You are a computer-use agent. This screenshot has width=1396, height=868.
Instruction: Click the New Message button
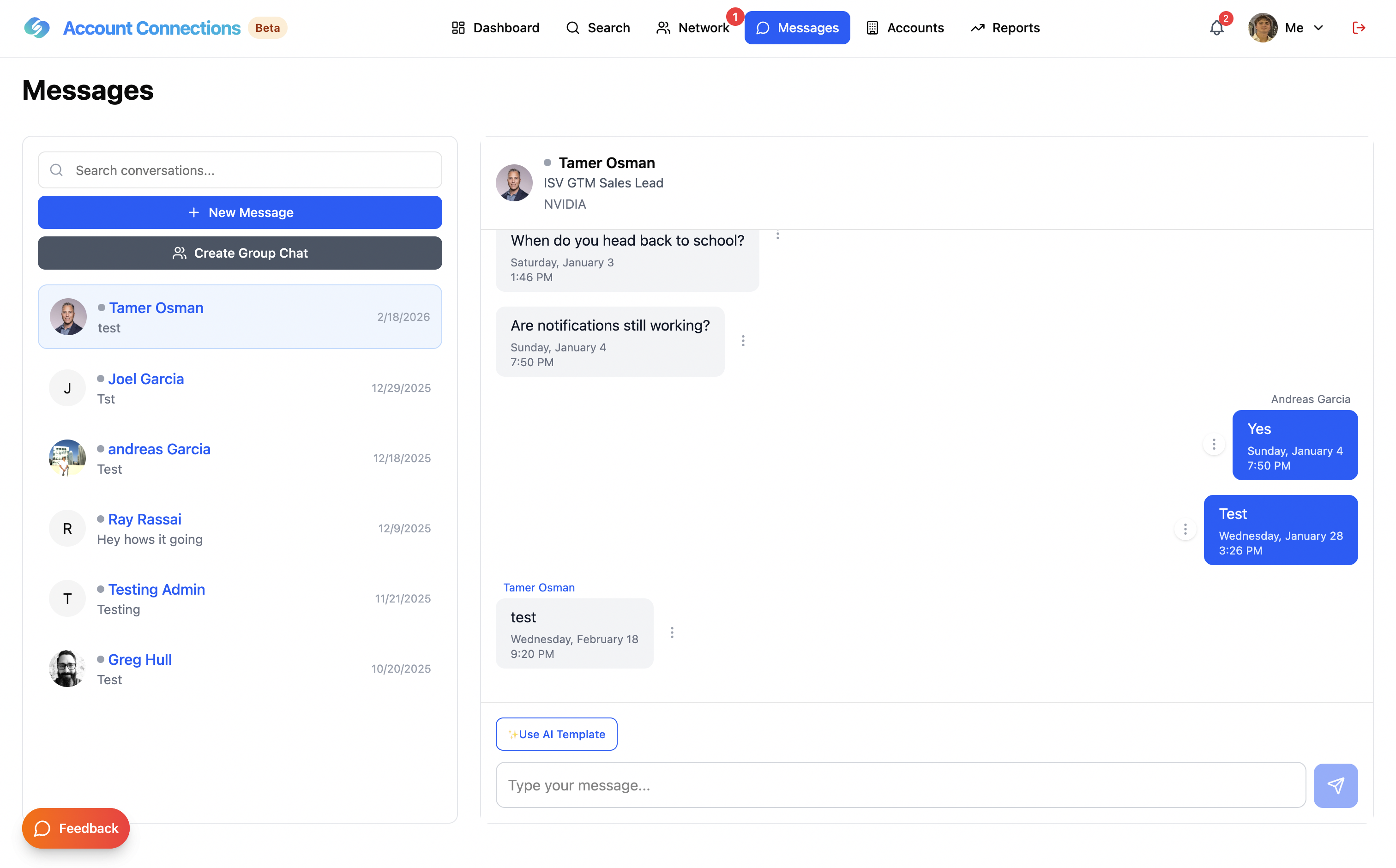pyautogui.click(x=240, y=212)
